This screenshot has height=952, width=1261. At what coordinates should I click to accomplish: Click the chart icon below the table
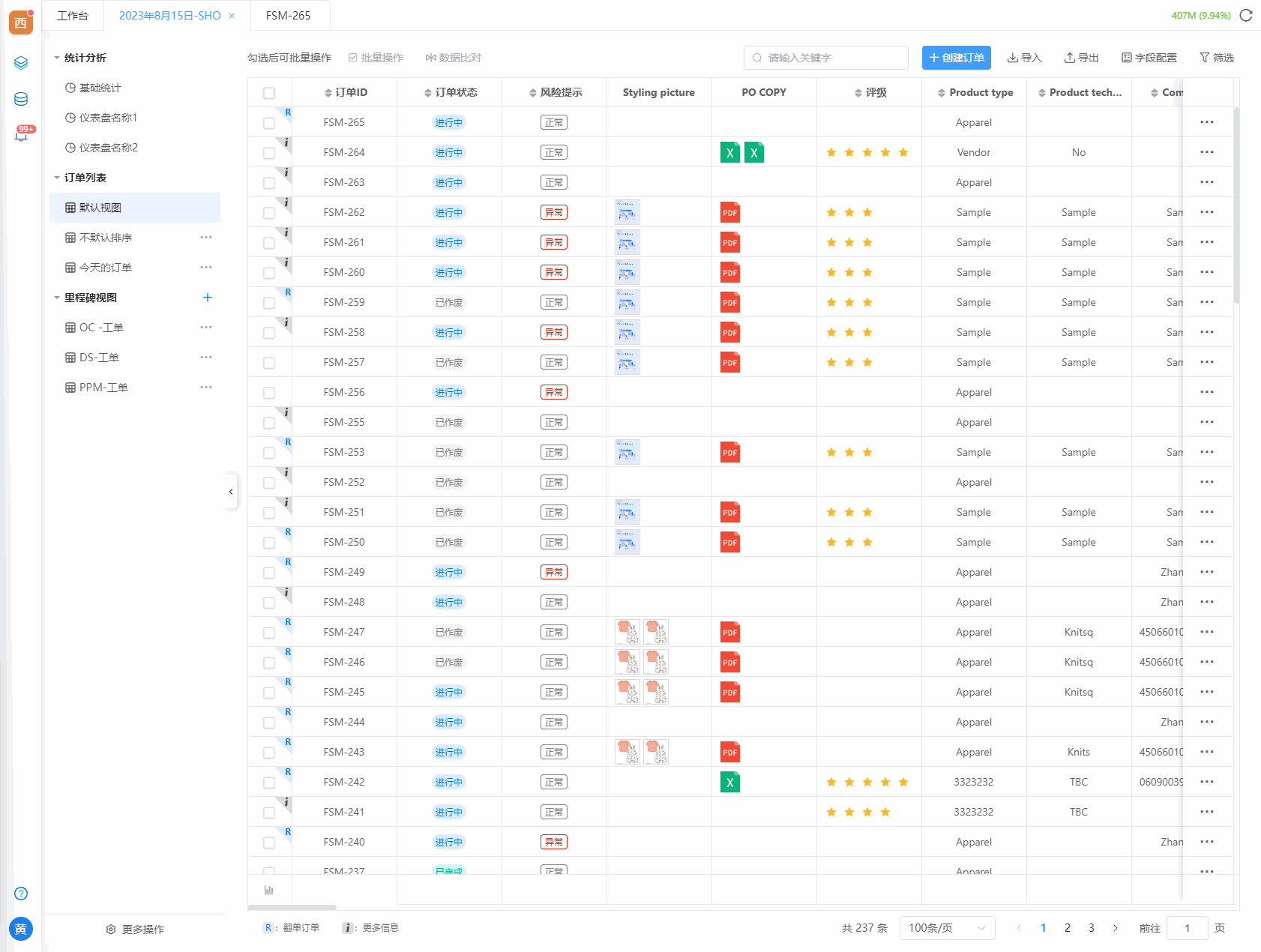(x=269, y=890)
